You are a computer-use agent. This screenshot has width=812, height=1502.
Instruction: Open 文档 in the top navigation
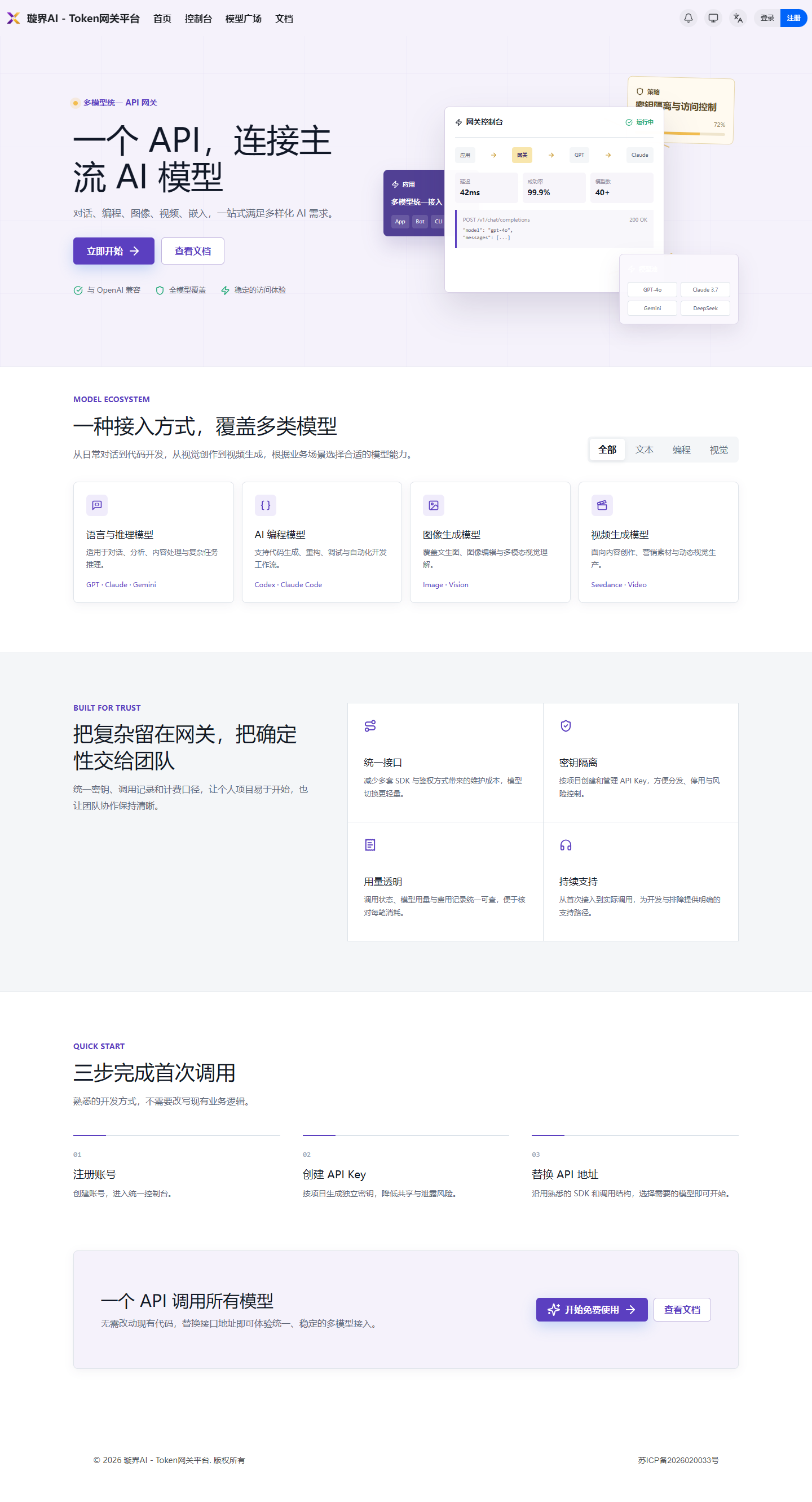pos(284,19)
